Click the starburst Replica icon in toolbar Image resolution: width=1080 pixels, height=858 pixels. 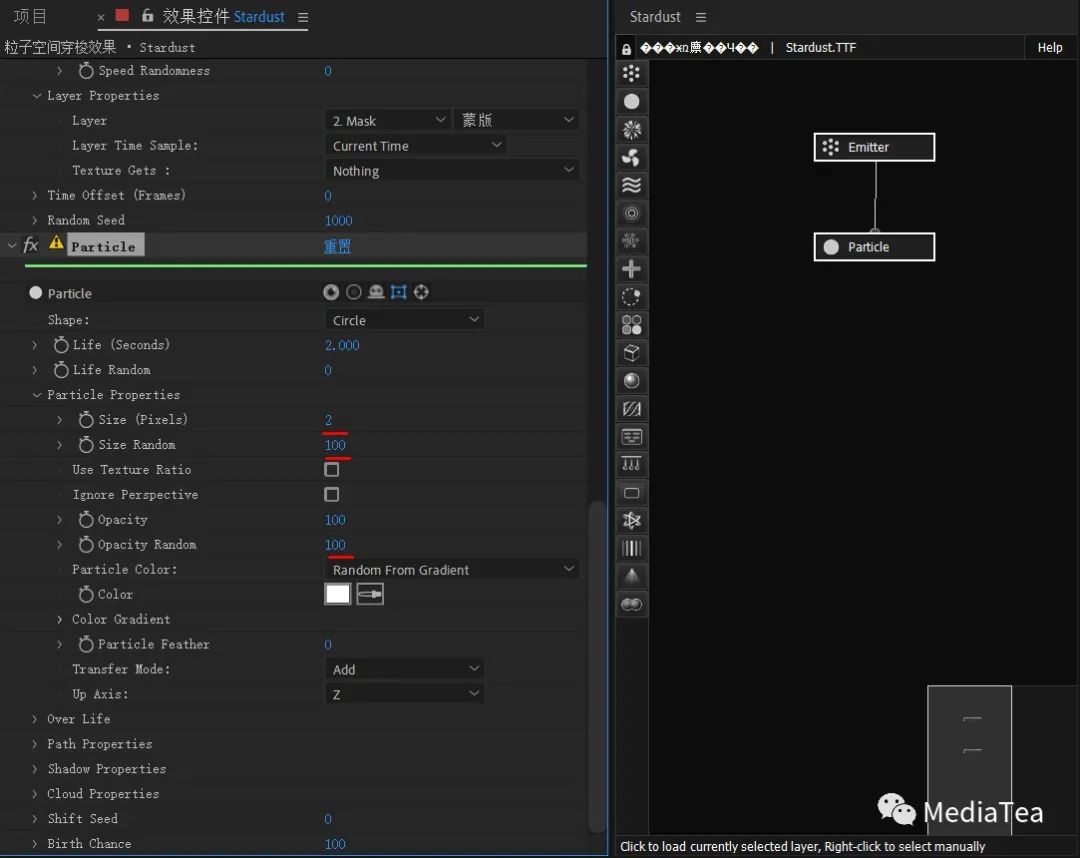point(631,129)
